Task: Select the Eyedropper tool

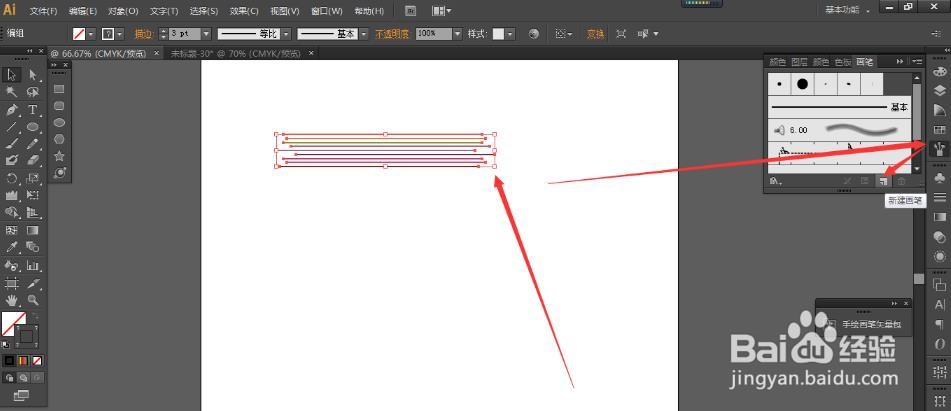Action: tap(12, 247)
